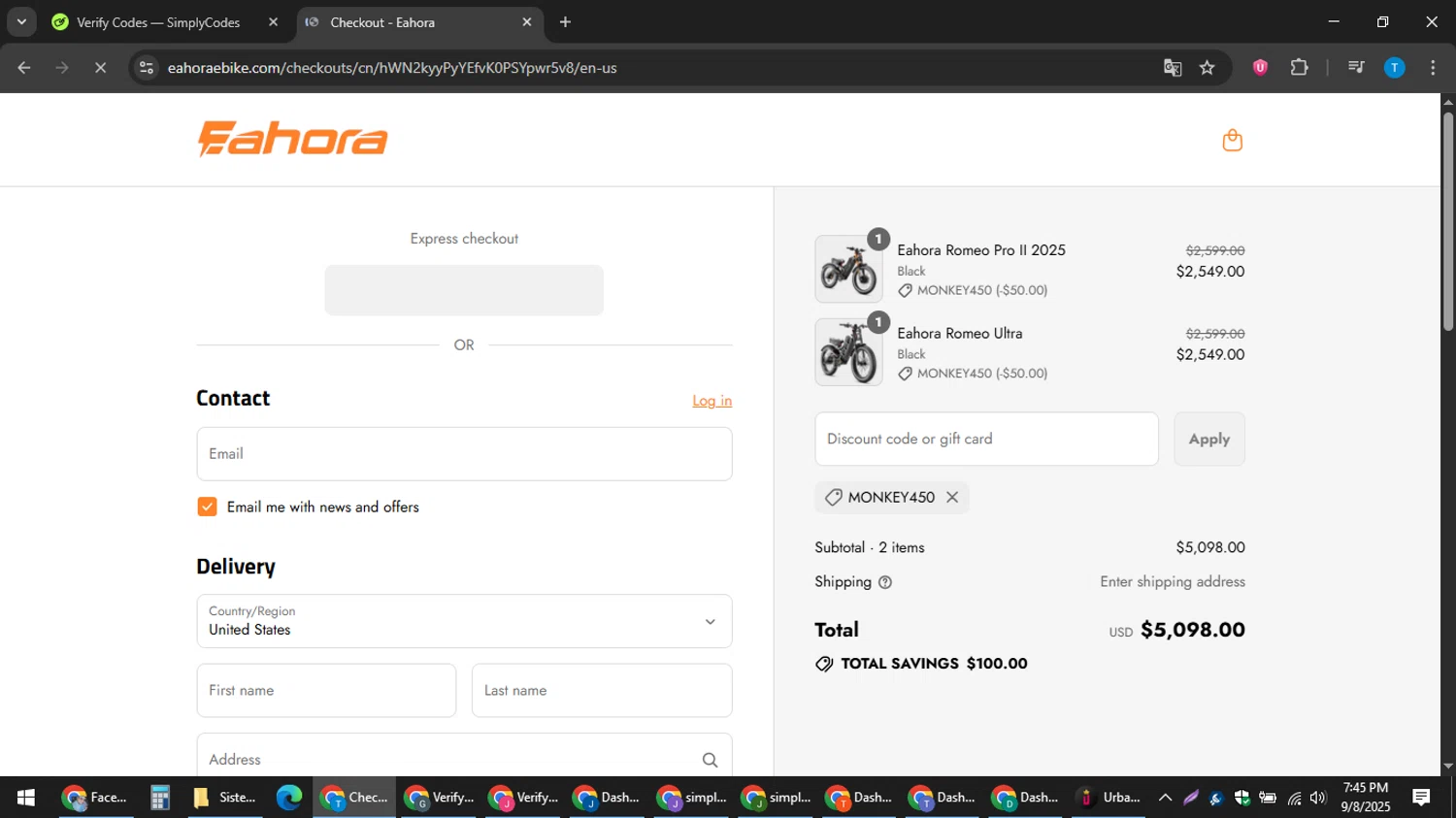
Task: Click the address search magnifier icon
Action: pos(710,760)
